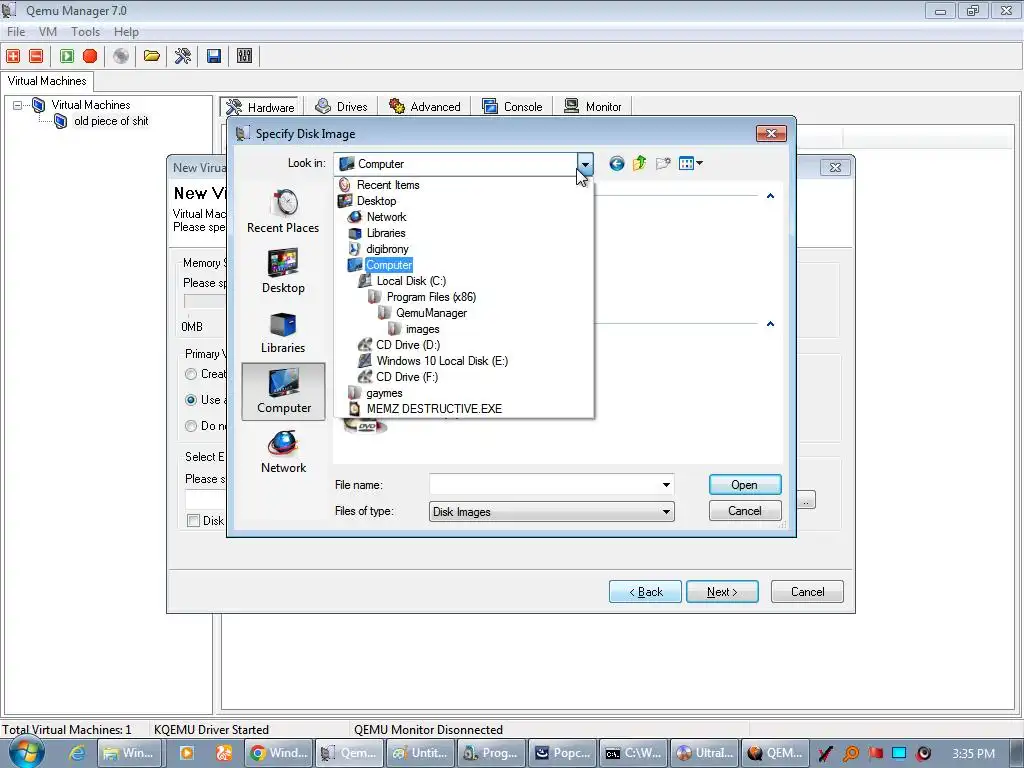1024x768 pixels.
Task: Click the mixer sliders options icon
Action: [244, 56]
